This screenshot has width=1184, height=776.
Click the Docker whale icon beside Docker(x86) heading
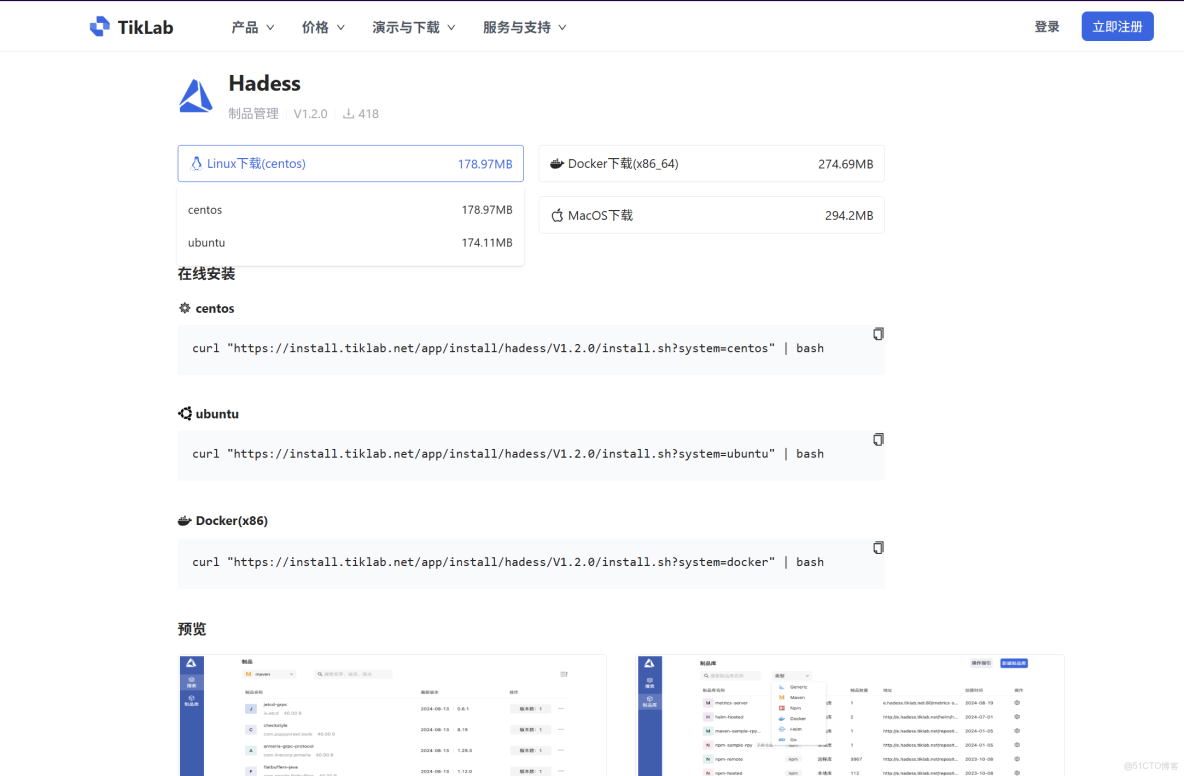[185, 520]
